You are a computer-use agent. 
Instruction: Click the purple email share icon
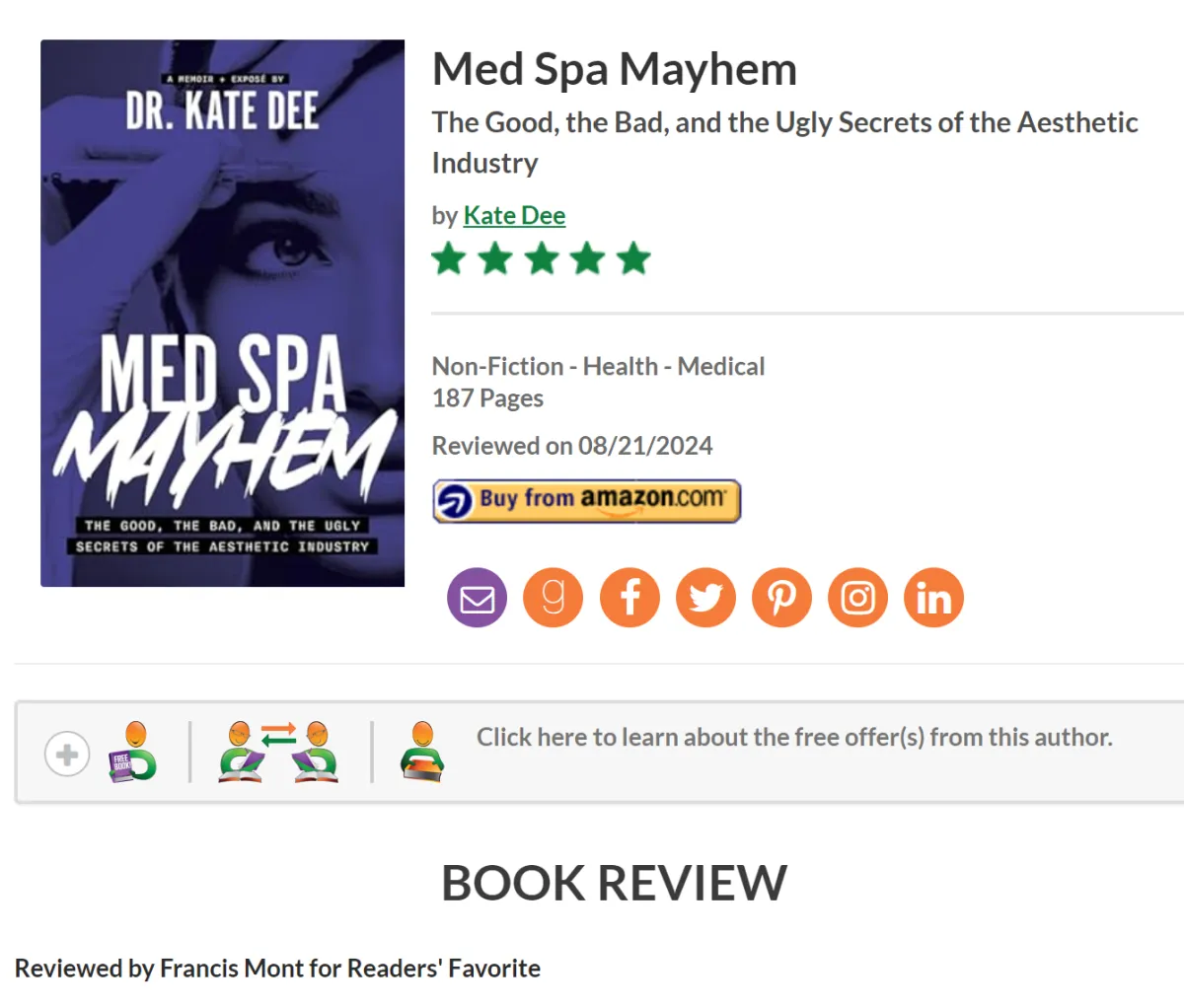(x=478, y=598)
